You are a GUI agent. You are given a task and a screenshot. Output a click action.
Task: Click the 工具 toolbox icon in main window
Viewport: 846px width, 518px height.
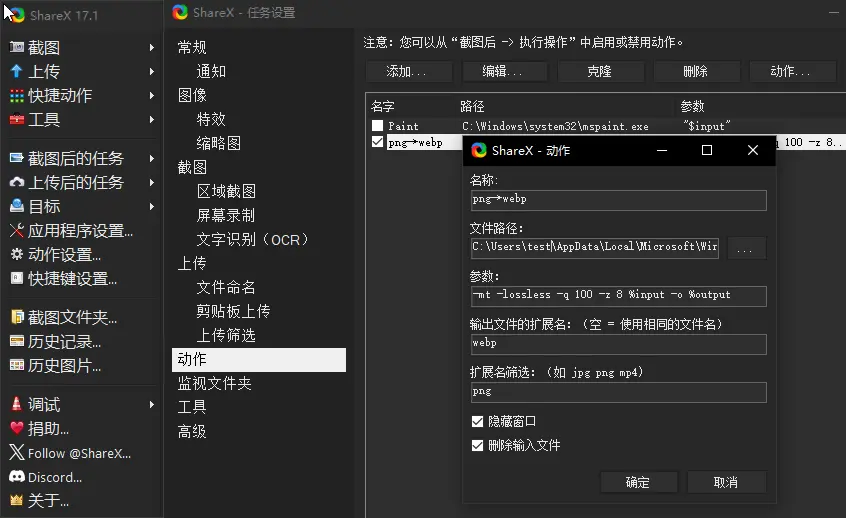click(x=17, y=119)
